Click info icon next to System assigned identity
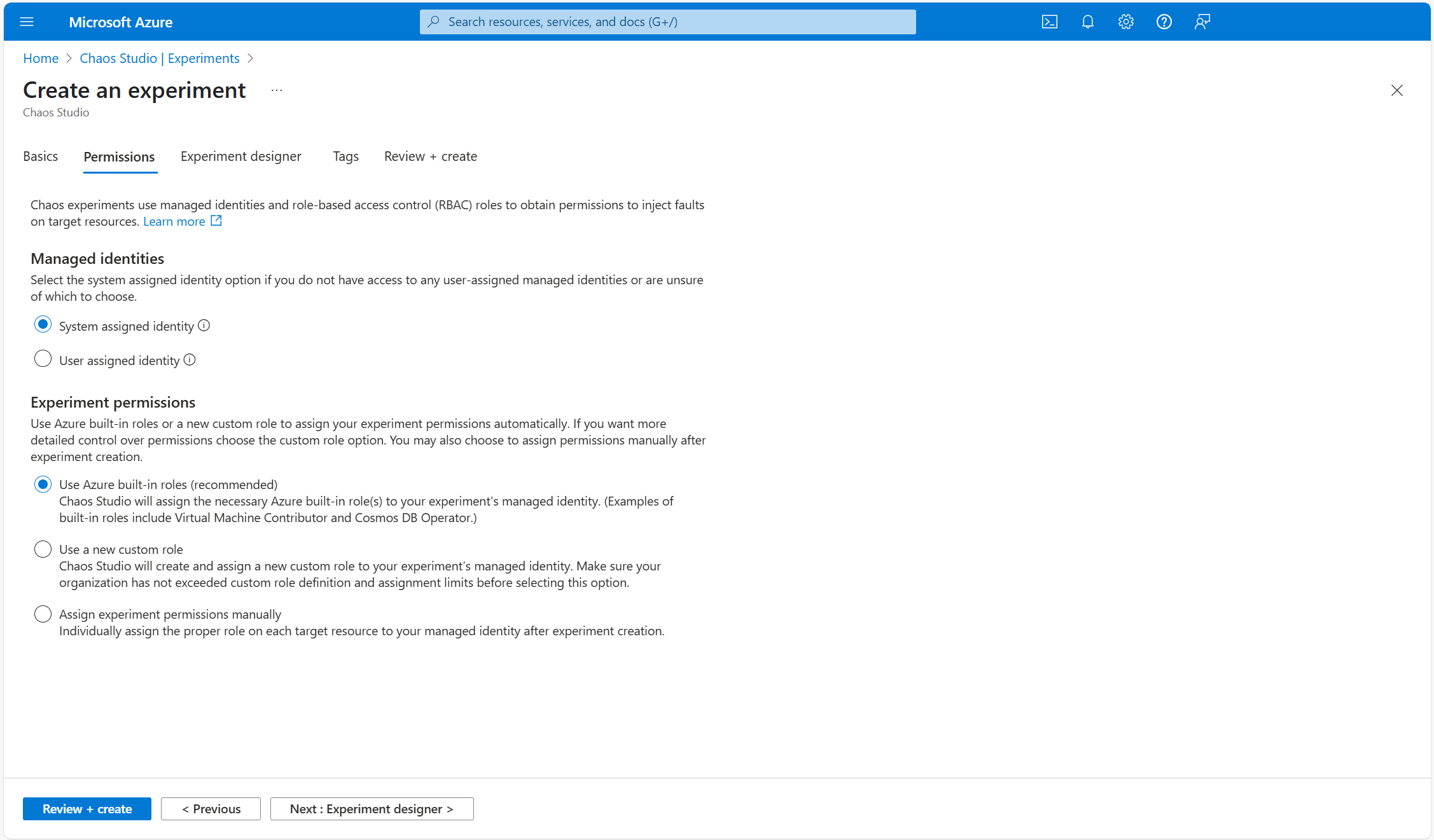1434x840 pixels. click(x=204, y=326)
